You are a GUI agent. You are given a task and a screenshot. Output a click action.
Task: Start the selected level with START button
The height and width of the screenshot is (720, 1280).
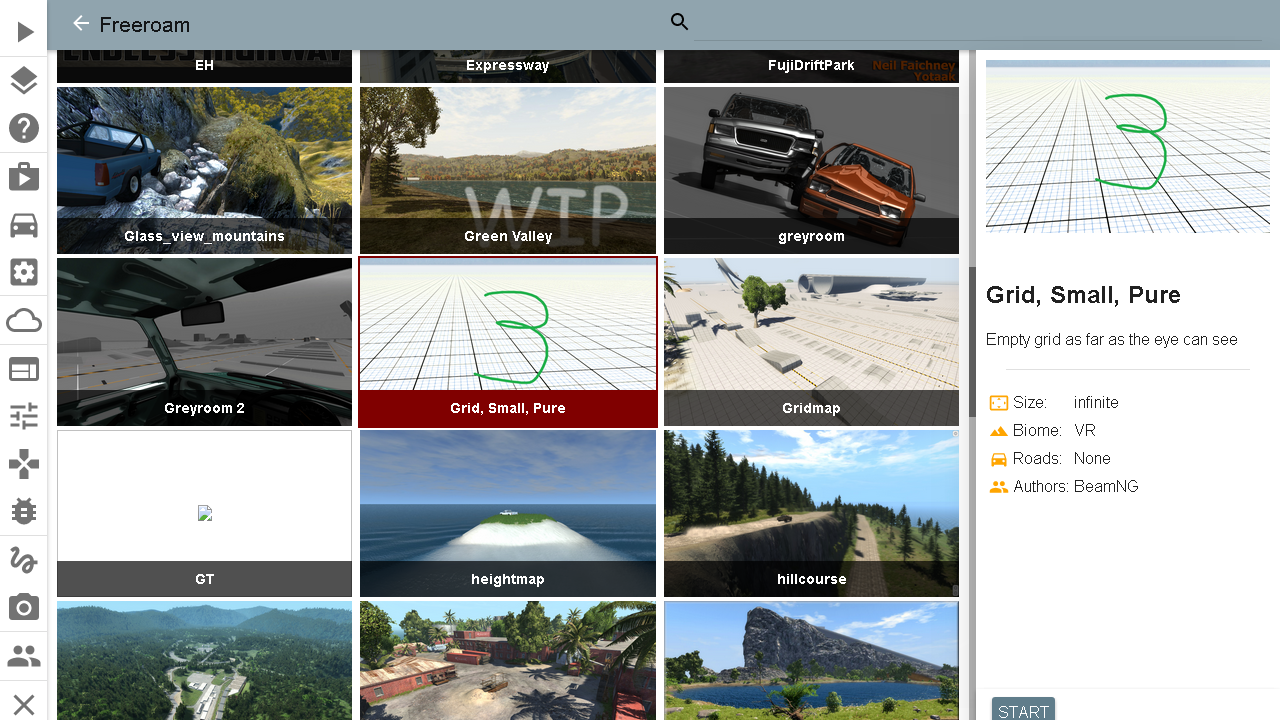[1023, 709]
